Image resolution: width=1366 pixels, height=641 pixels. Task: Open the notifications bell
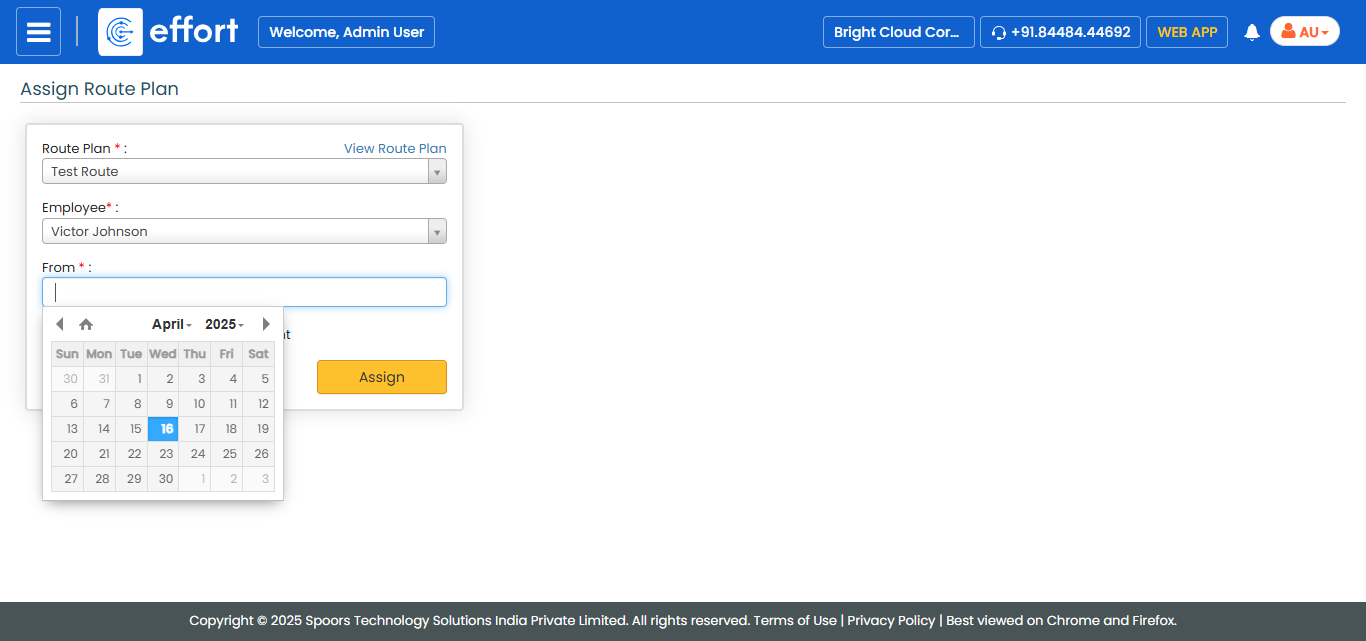click(x=1251, y=32)
